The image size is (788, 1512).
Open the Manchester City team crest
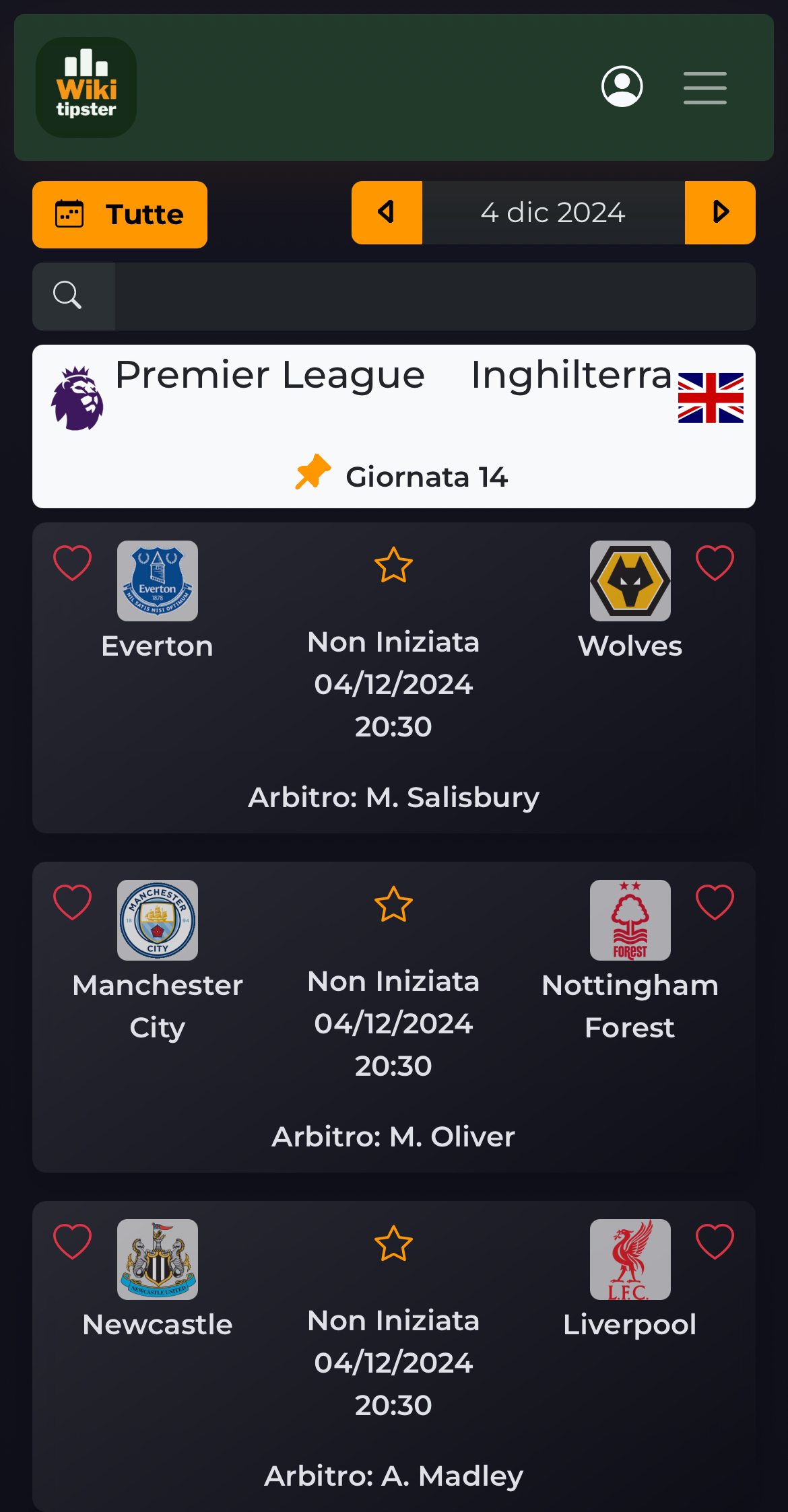pos(158,920)
